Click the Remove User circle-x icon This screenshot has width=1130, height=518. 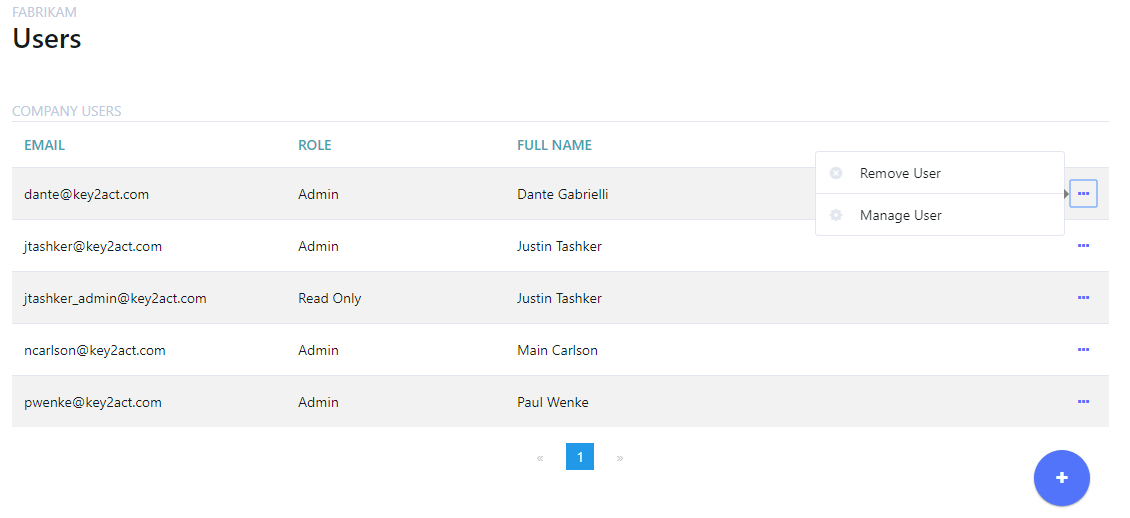[836, 173]
